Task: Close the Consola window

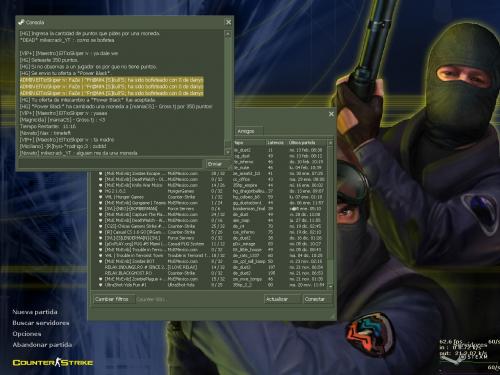Action: [x=228, y=22]
